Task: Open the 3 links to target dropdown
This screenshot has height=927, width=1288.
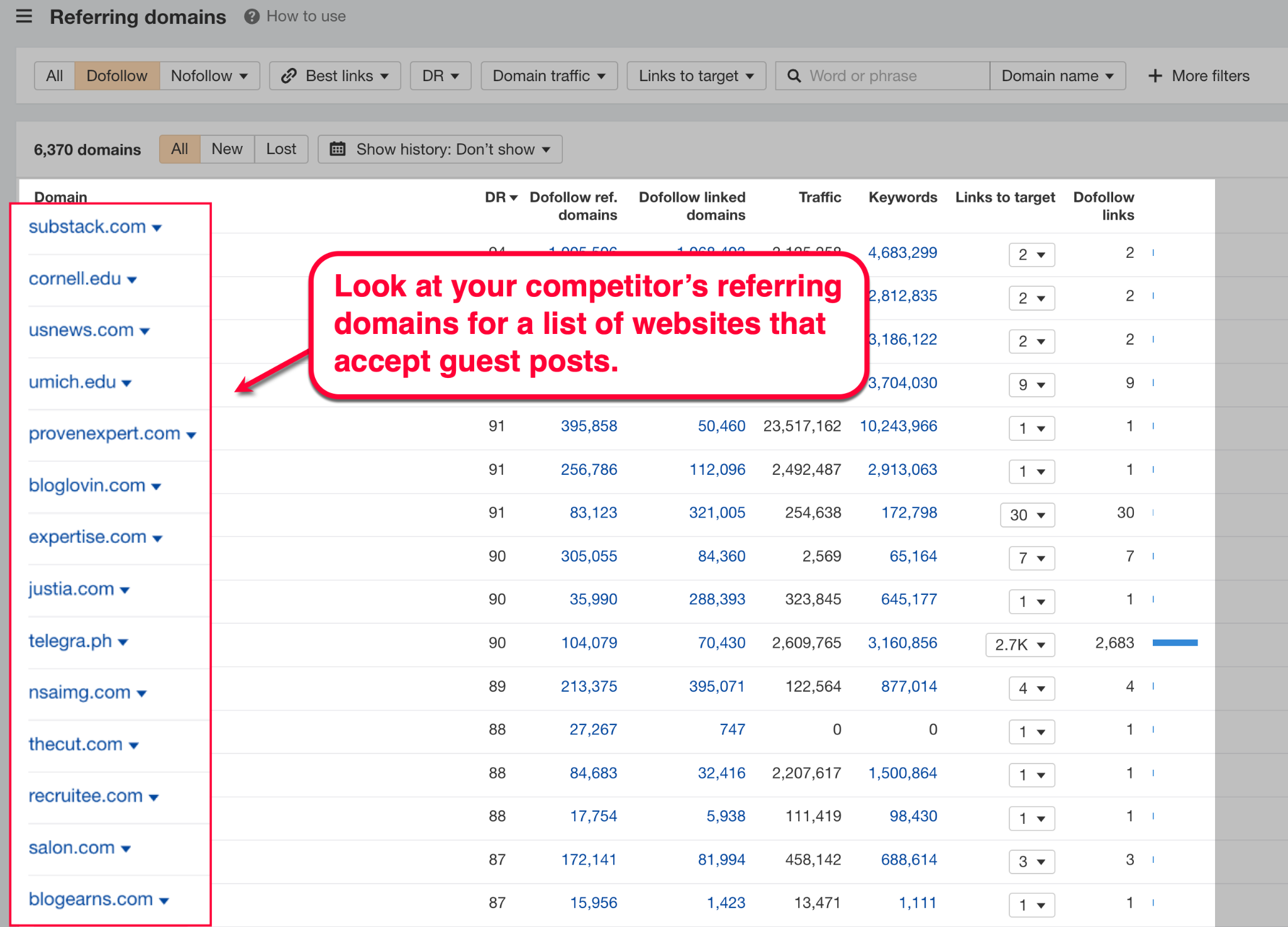Action: coord(1032,861)
